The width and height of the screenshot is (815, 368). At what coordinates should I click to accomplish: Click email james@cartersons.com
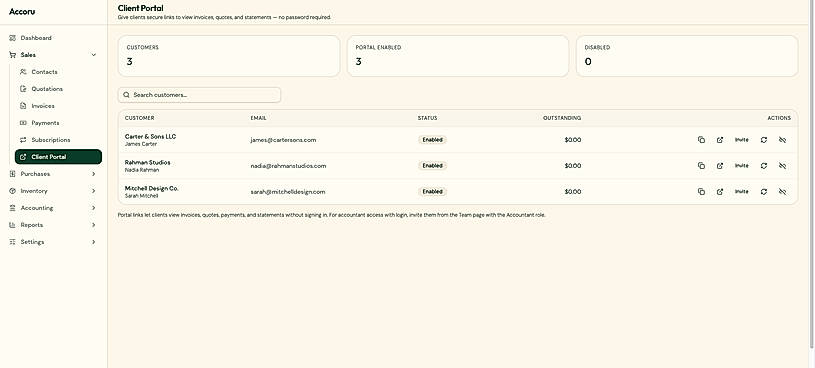tap(283, 140)
